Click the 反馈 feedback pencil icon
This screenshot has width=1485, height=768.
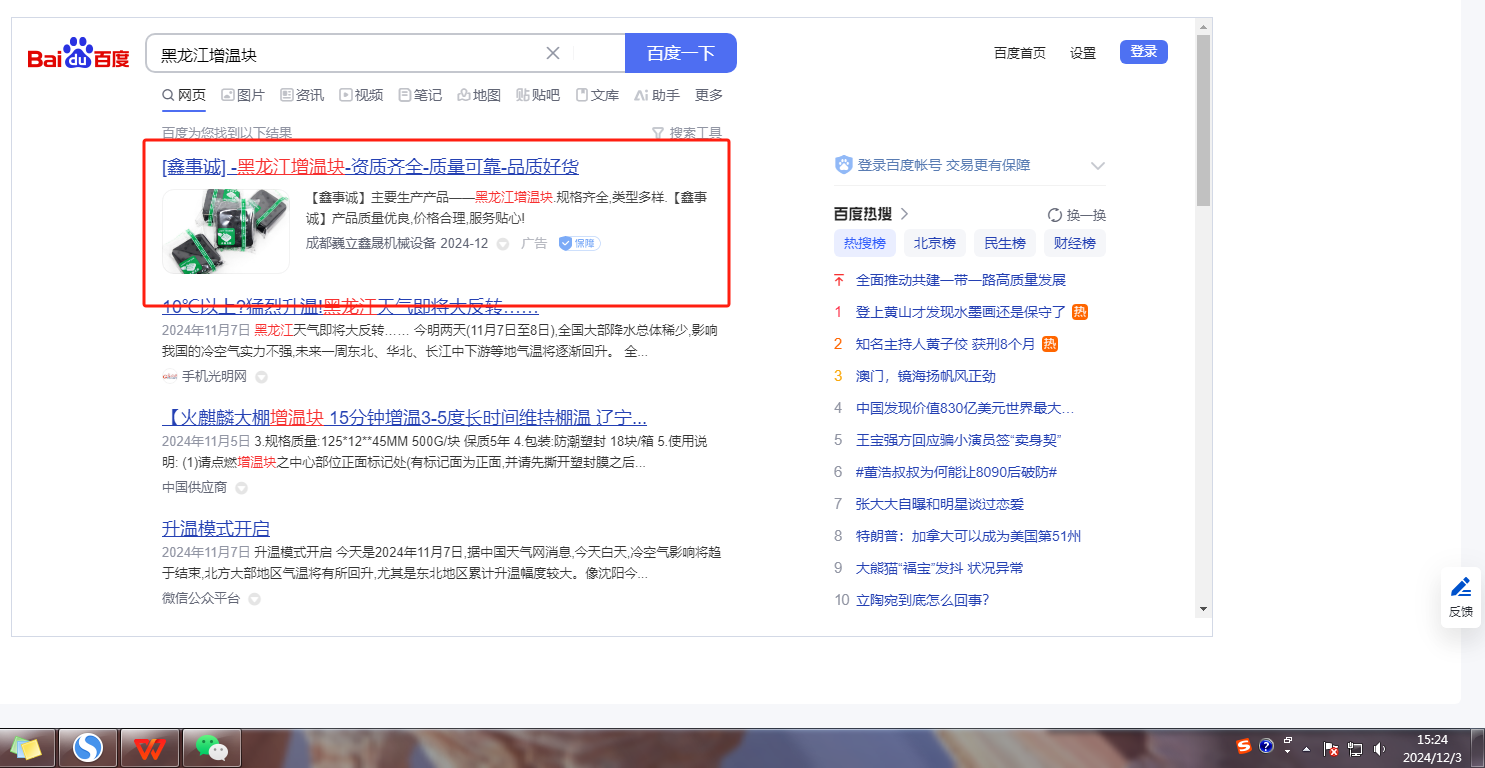click(x=1461, y=587)
